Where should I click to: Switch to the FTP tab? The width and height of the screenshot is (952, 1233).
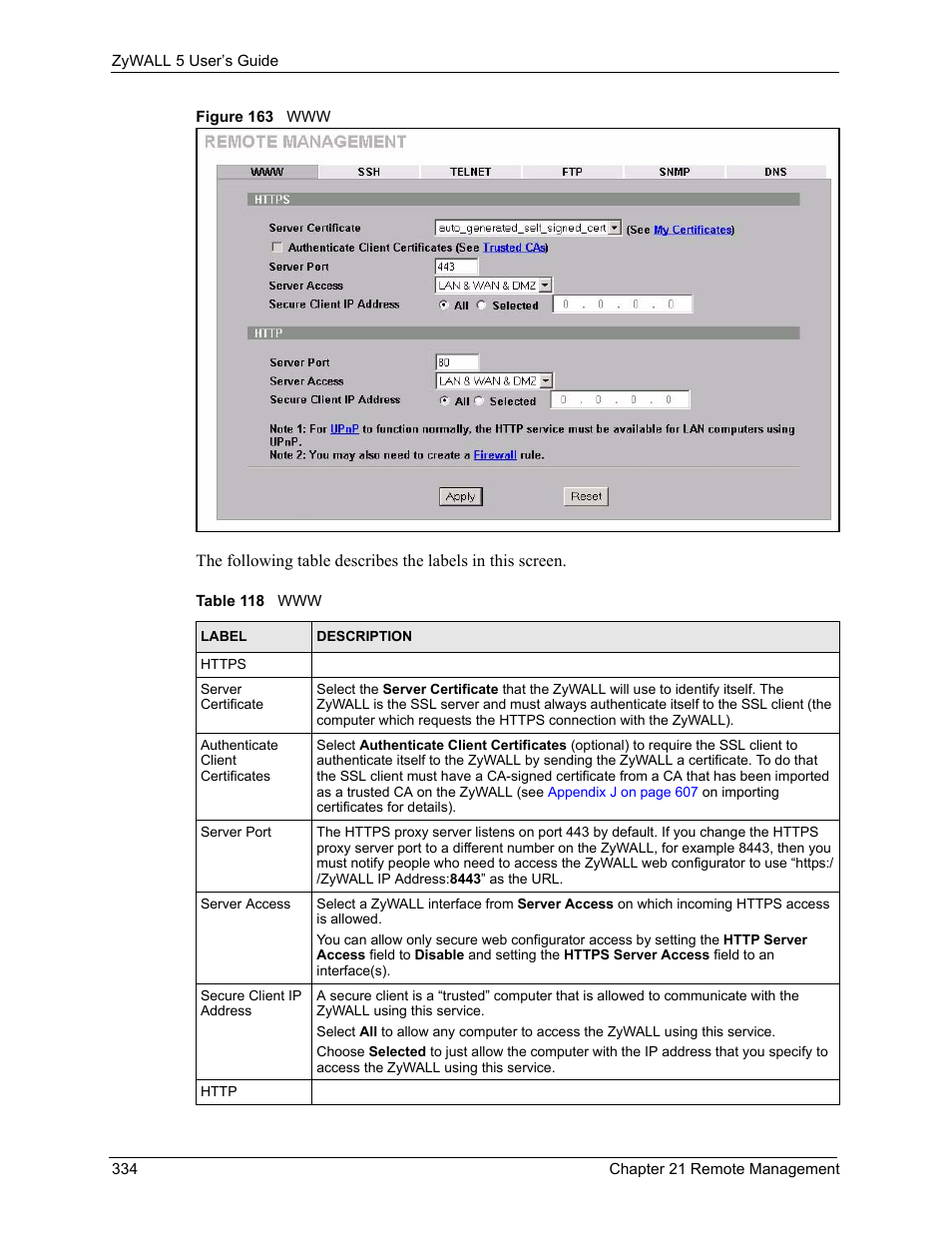572,171
